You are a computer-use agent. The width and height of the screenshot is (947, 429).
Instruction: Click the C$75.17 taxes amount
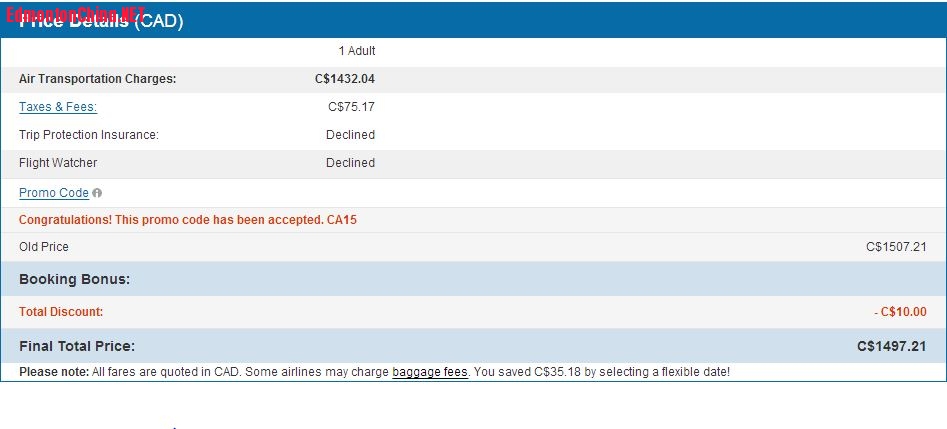[x=351, y=107]
